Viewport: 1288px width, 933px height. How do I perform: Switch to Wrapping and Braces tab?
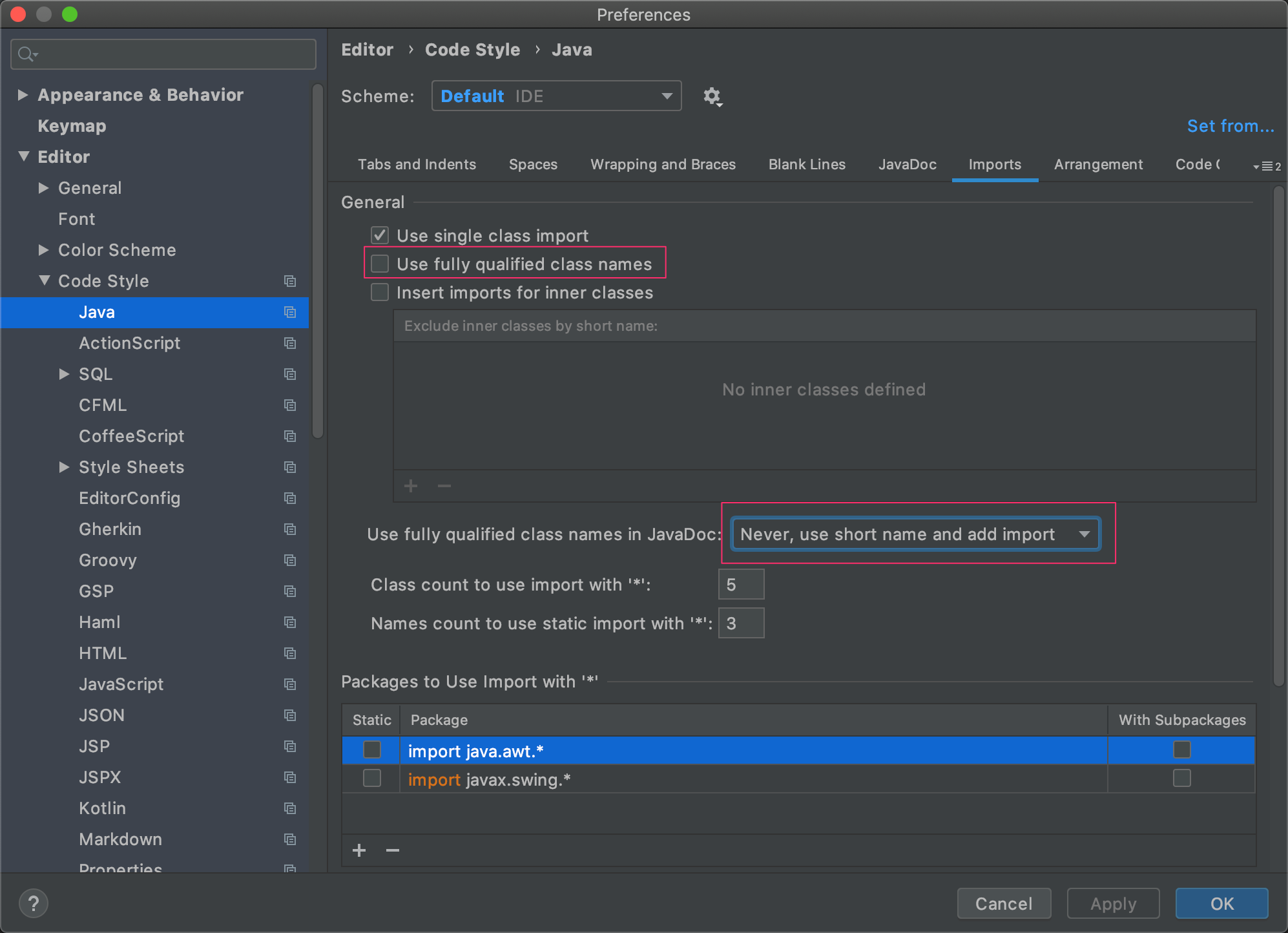[x=663, y=165]
